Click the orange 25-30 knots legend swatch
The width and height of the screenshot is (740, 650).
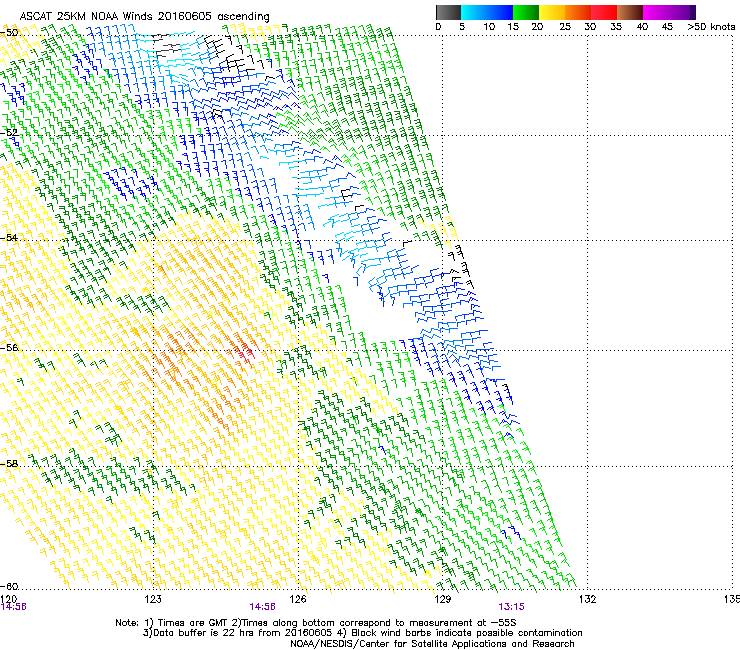578,12
